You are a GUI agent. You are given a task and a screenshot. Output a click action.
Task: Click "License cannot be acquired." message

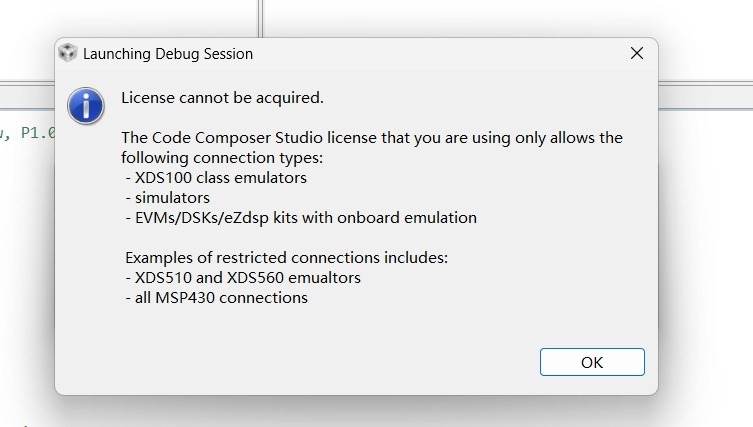coord(222,98)
